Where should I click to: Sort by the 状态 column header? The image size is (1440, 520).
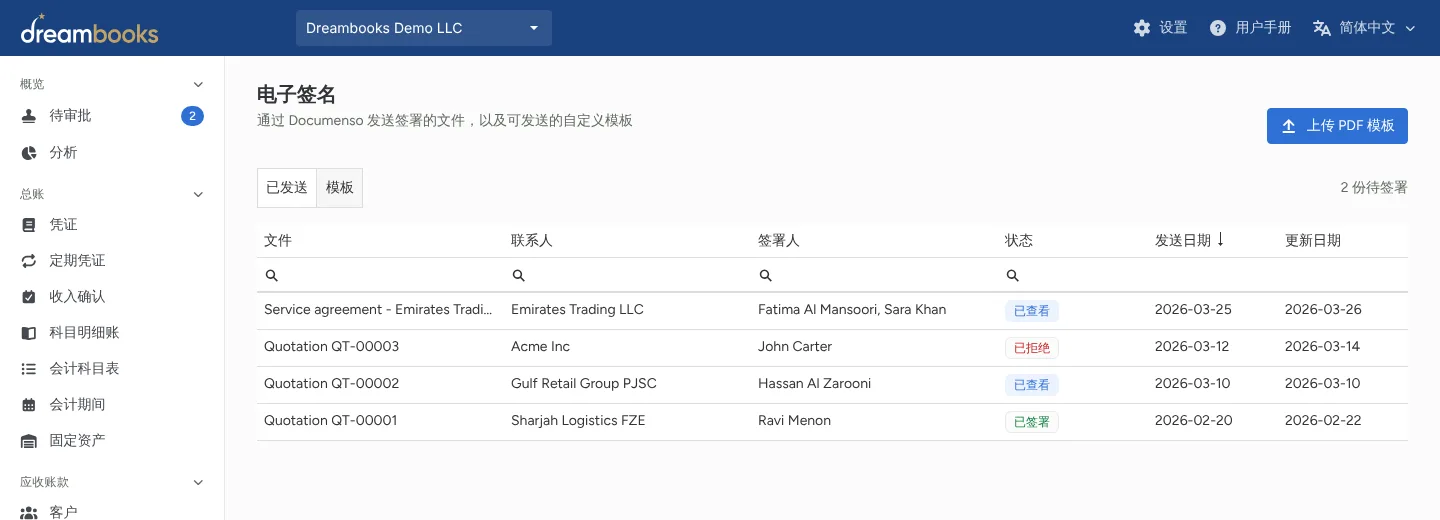pos(1019,241)
